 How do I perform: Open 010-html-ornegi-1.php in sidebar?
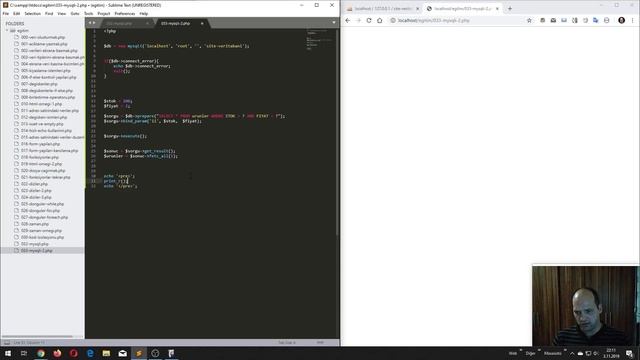41,104
